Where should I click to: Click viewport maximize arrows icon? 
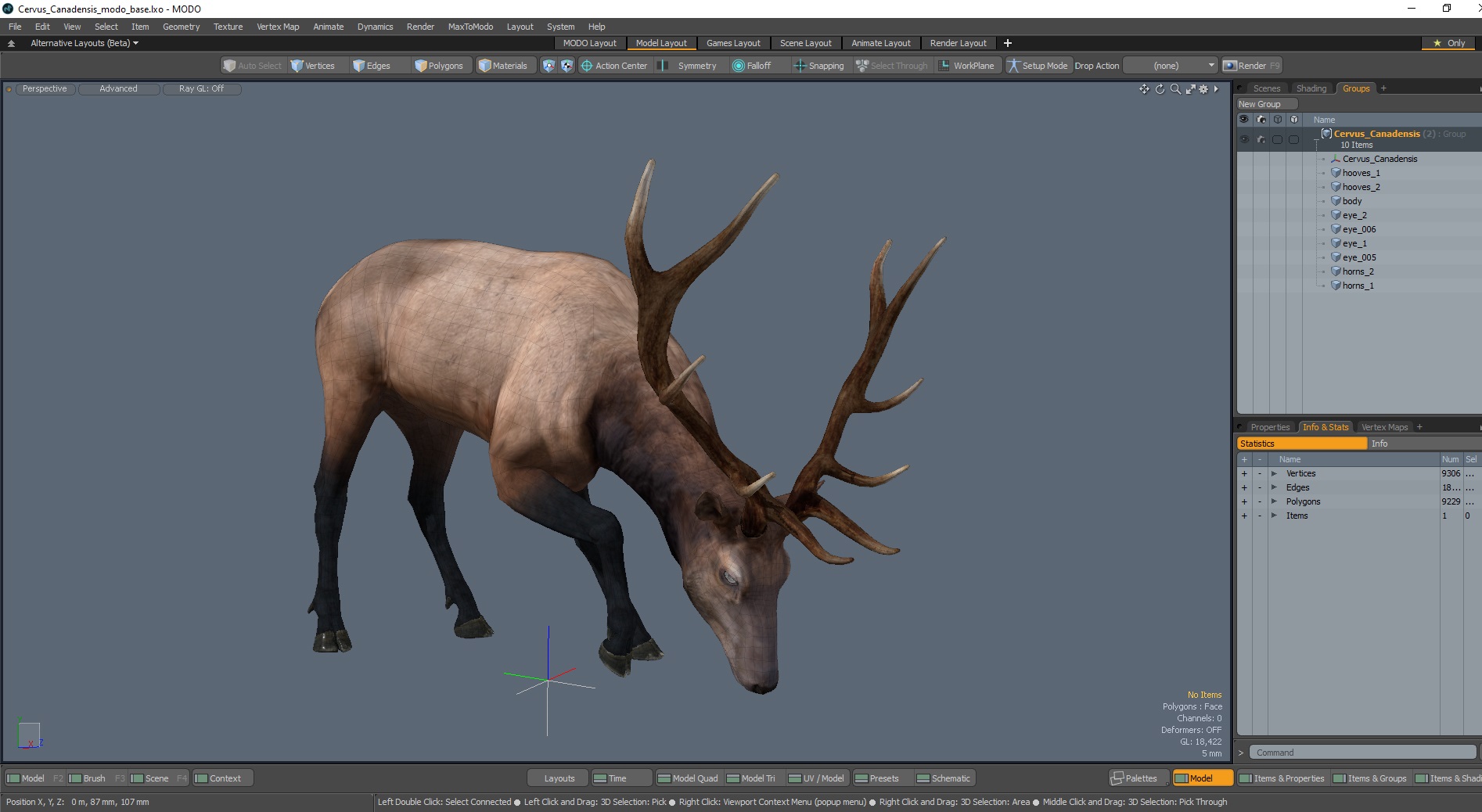tap(1190, 89)
